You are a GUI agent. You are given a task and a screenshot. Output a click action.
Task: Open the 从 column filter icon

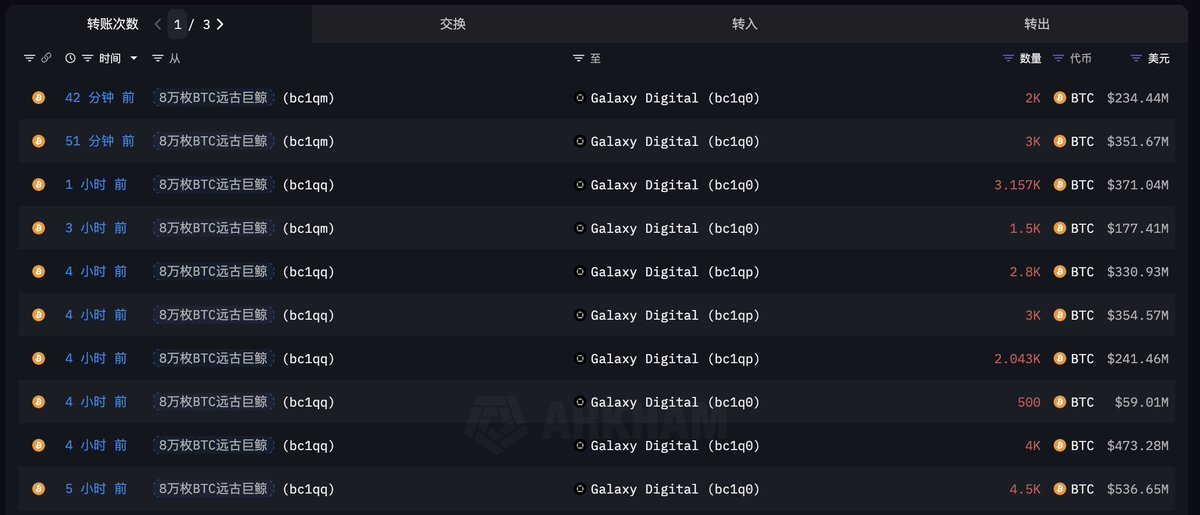pos(158,59)
